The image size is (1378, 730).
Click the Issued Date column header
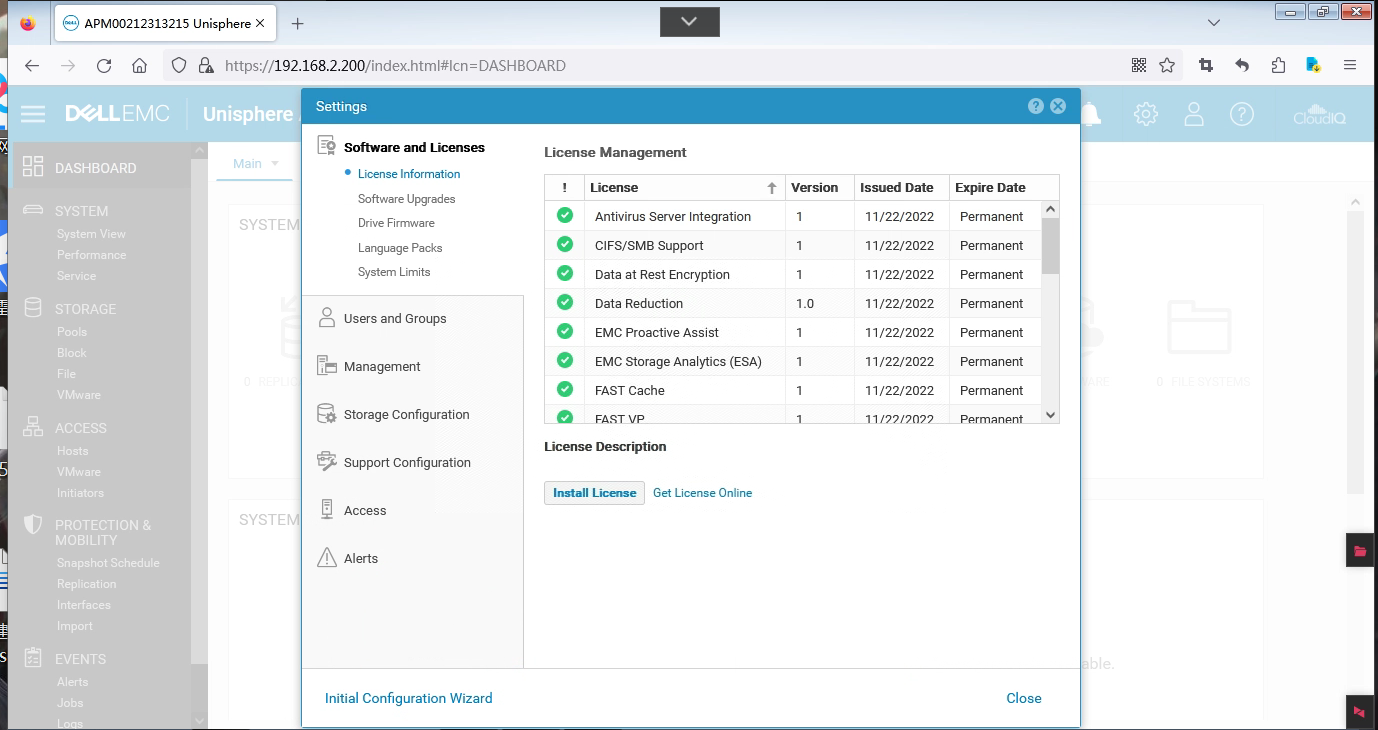coord(901,187)
